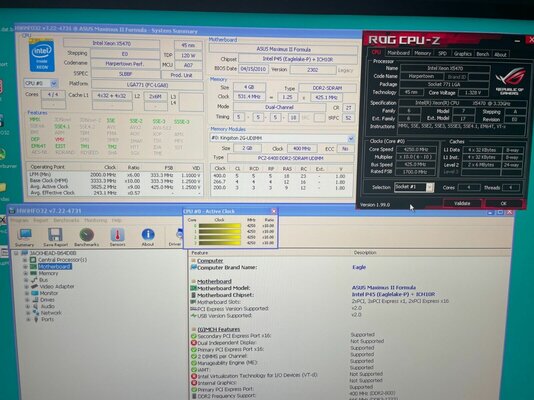Switch to CPU-Z Bench tab
The height and width of the screenshot is (400, 534).
483,54
